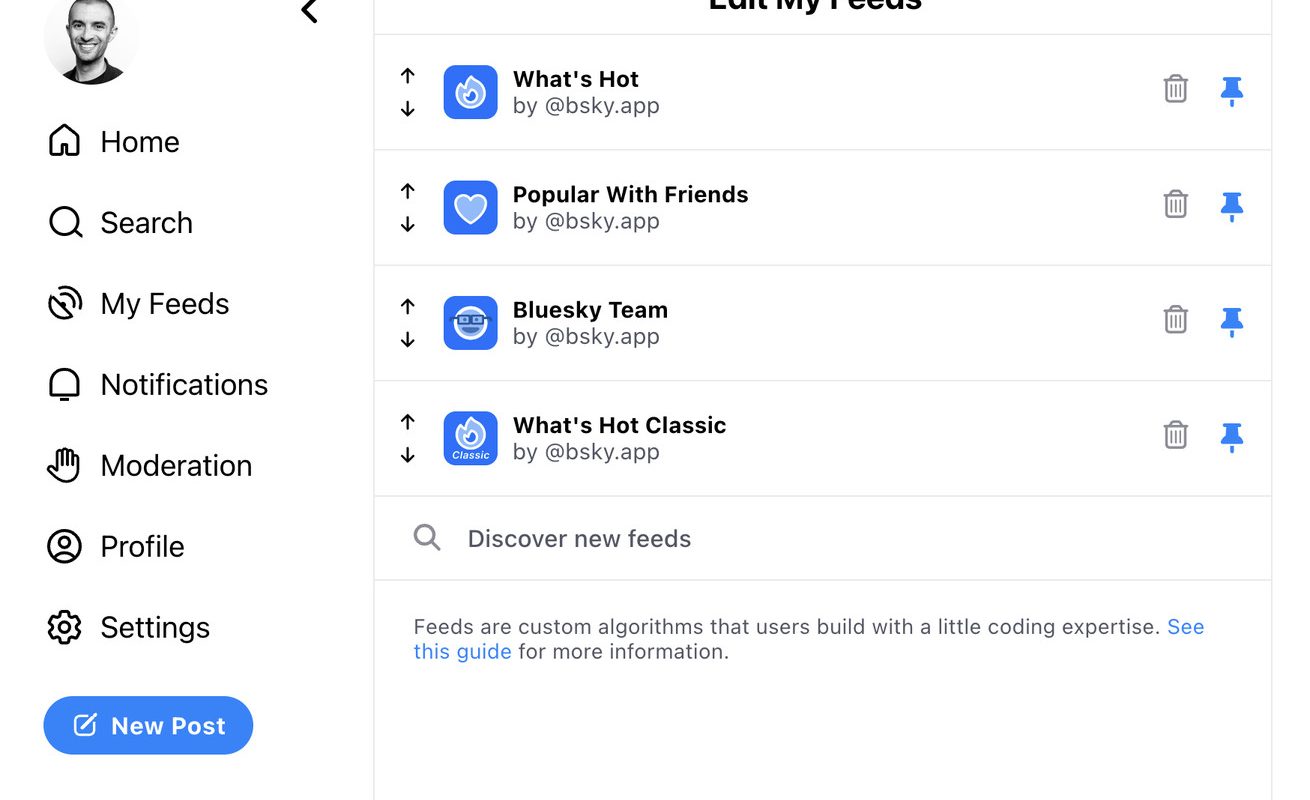Unpin the Bluesky Team feed
This screenshot has height=800, width=1310.
[x=1232, y=322]
